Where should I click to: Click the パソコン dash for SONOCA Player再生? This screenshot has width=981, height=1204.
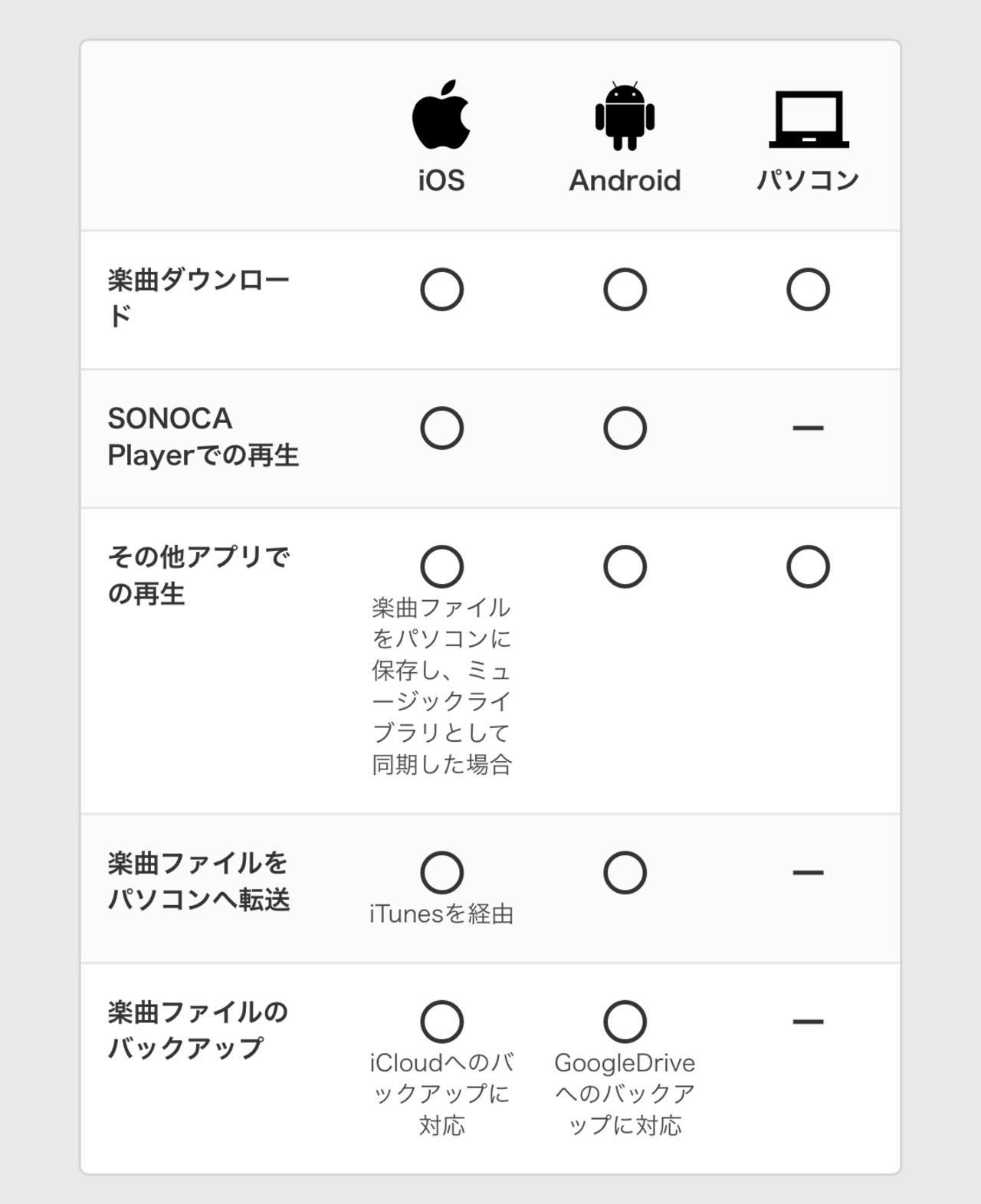pyautogui.click(x=809, y=428)
